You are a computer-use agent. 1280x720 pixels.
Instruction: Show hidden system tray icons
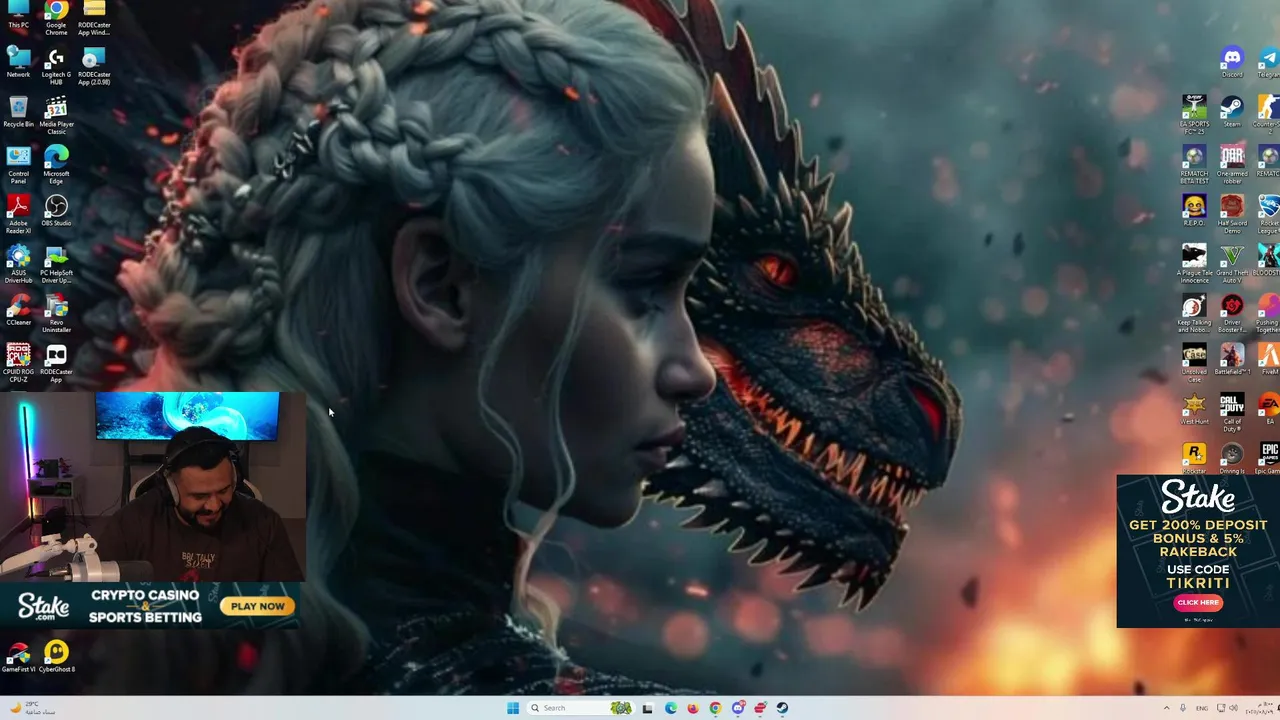tap(1166, 708)
